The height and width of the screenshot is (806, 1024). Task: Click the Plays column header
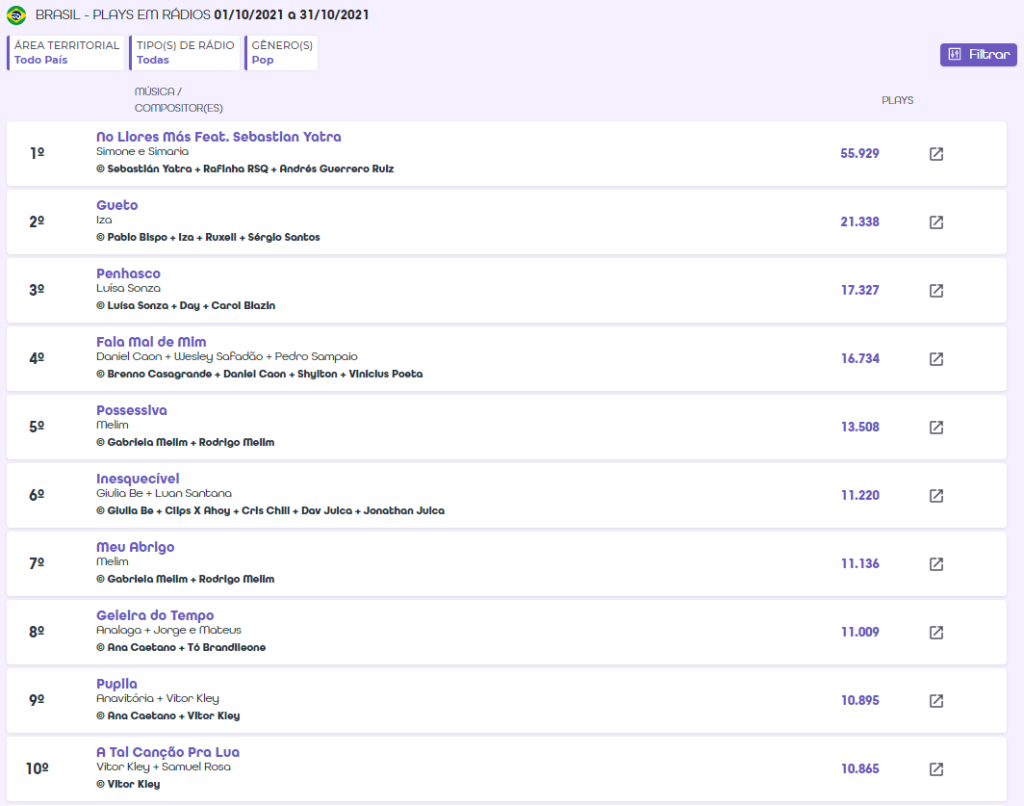click(897, 100)
